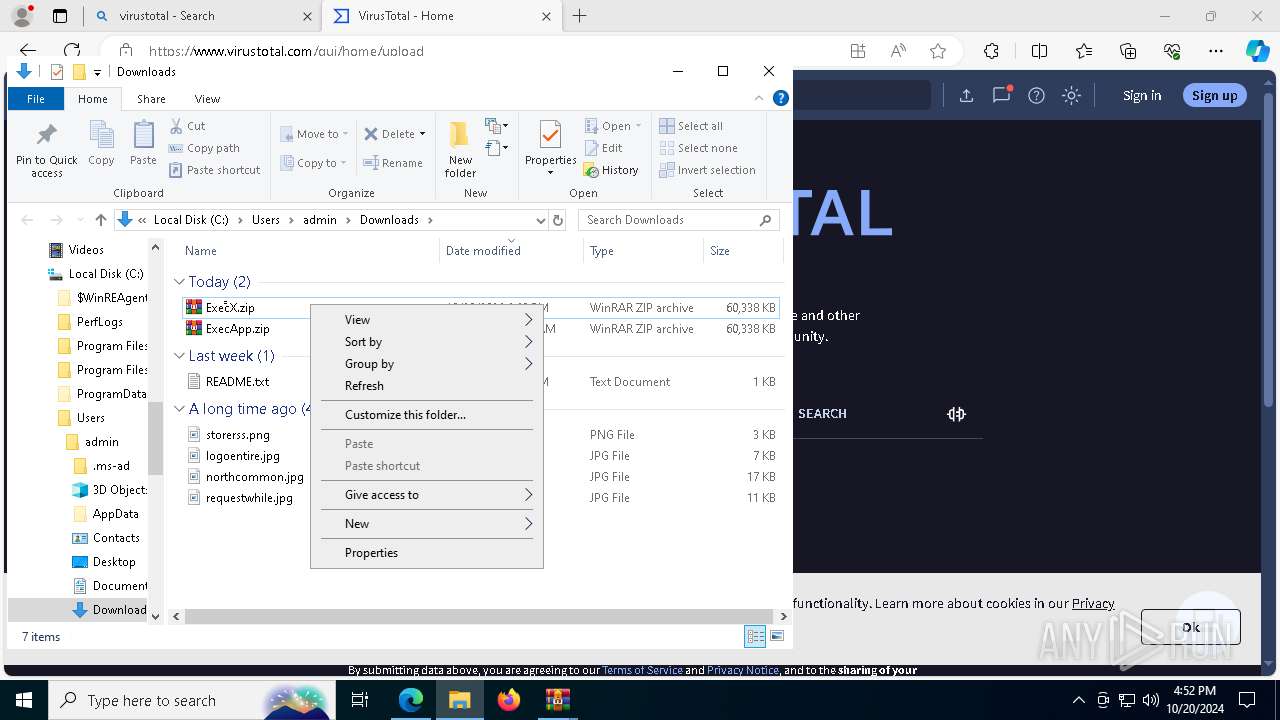Image resolution: width=1280 pixels, height=720 pixels.
Task: Switch to large thumbnails view icon
Action: 777,636
